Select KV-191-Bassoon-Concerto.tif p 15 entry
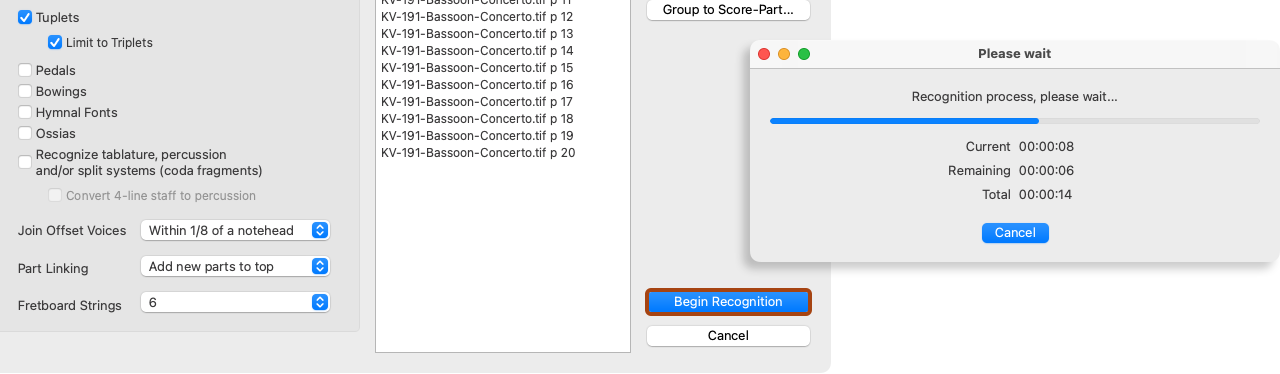 (x=477, y=68)
